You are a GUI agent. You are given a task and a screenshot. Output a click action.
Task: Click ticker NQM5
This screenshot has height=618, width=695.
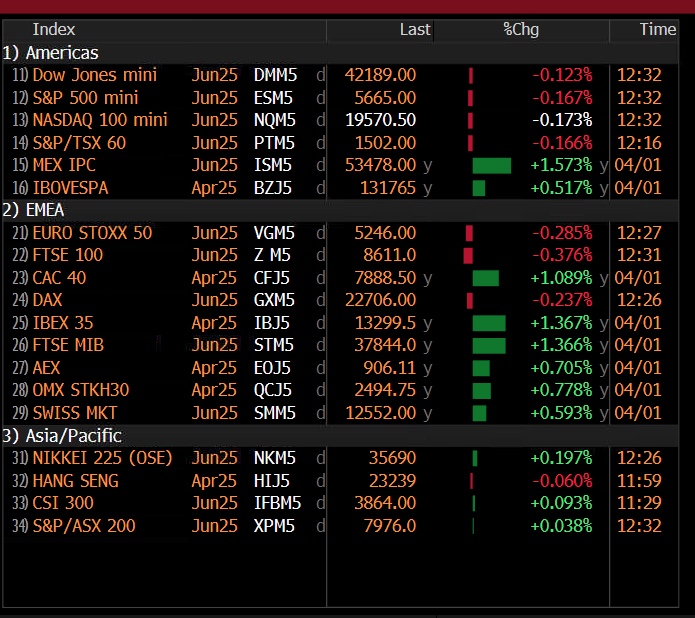coord(274,120)
